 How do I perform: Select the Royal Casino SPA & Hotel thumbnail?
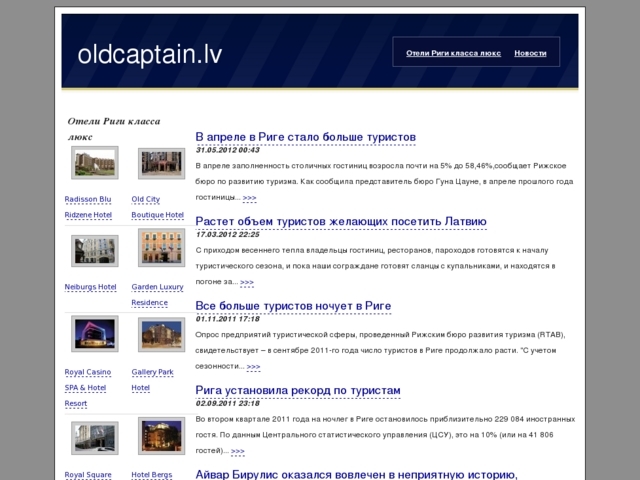click(x=95, y=334)
